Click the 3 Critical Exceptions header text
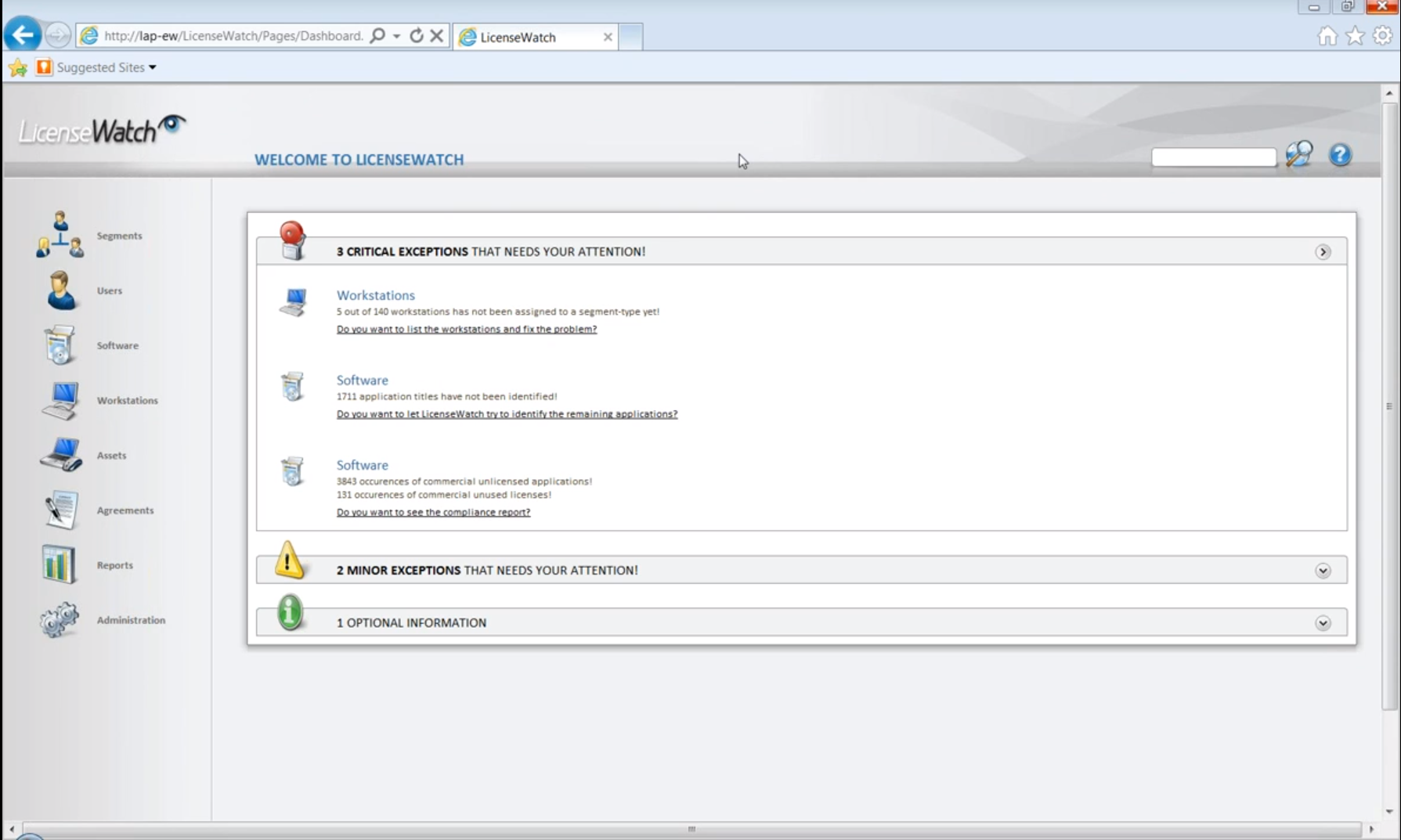The height and width of the screenshot is (840, 1401). coord(491,251)
